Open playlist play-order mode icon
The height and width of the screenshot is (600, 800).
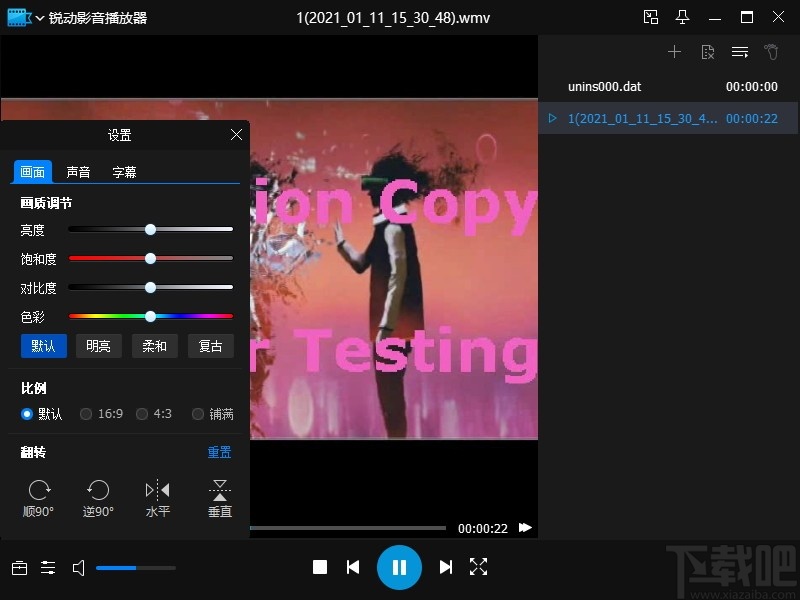coord(740,52)
